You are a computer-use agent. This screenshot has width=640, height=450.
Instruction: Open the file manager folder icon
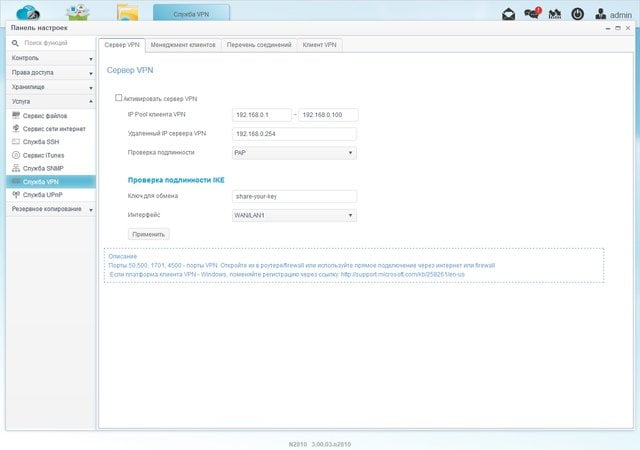[127, 12]
